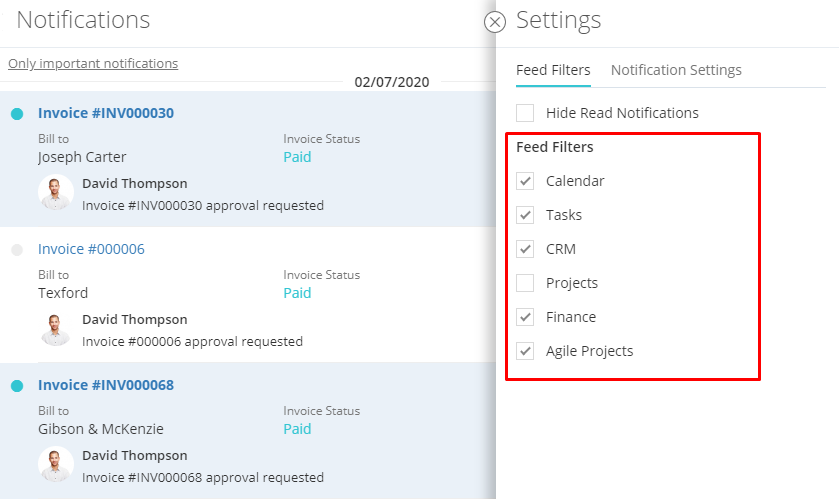Click the unread dot beside Invoice #INV000030
Image resolution: width=839 pixels, height=499 pixels.
[x=17, y=114]
